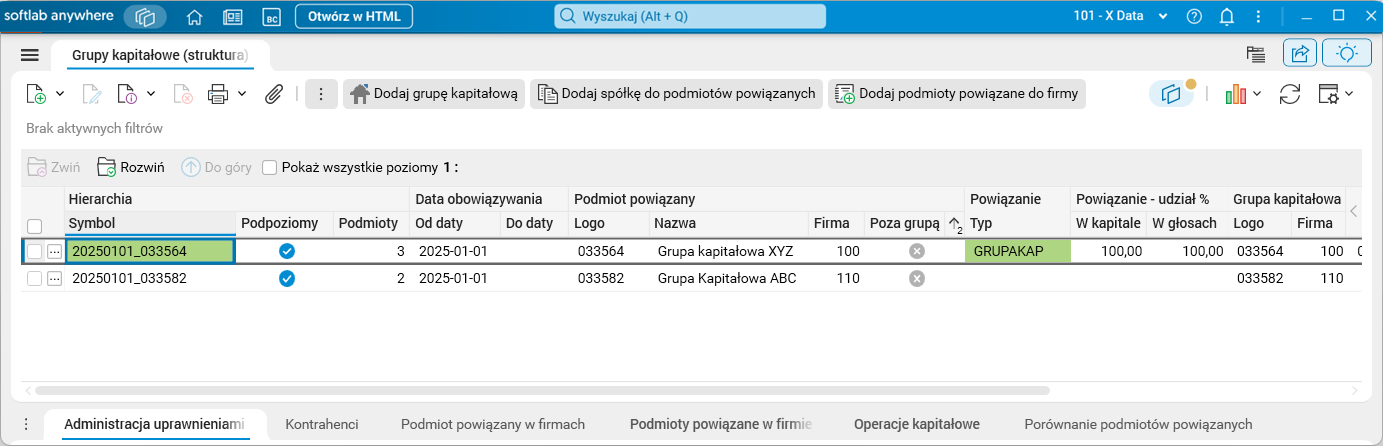Open the toolbar more options three-dot button
1383x446 pixels.
[x=321, y=94]
